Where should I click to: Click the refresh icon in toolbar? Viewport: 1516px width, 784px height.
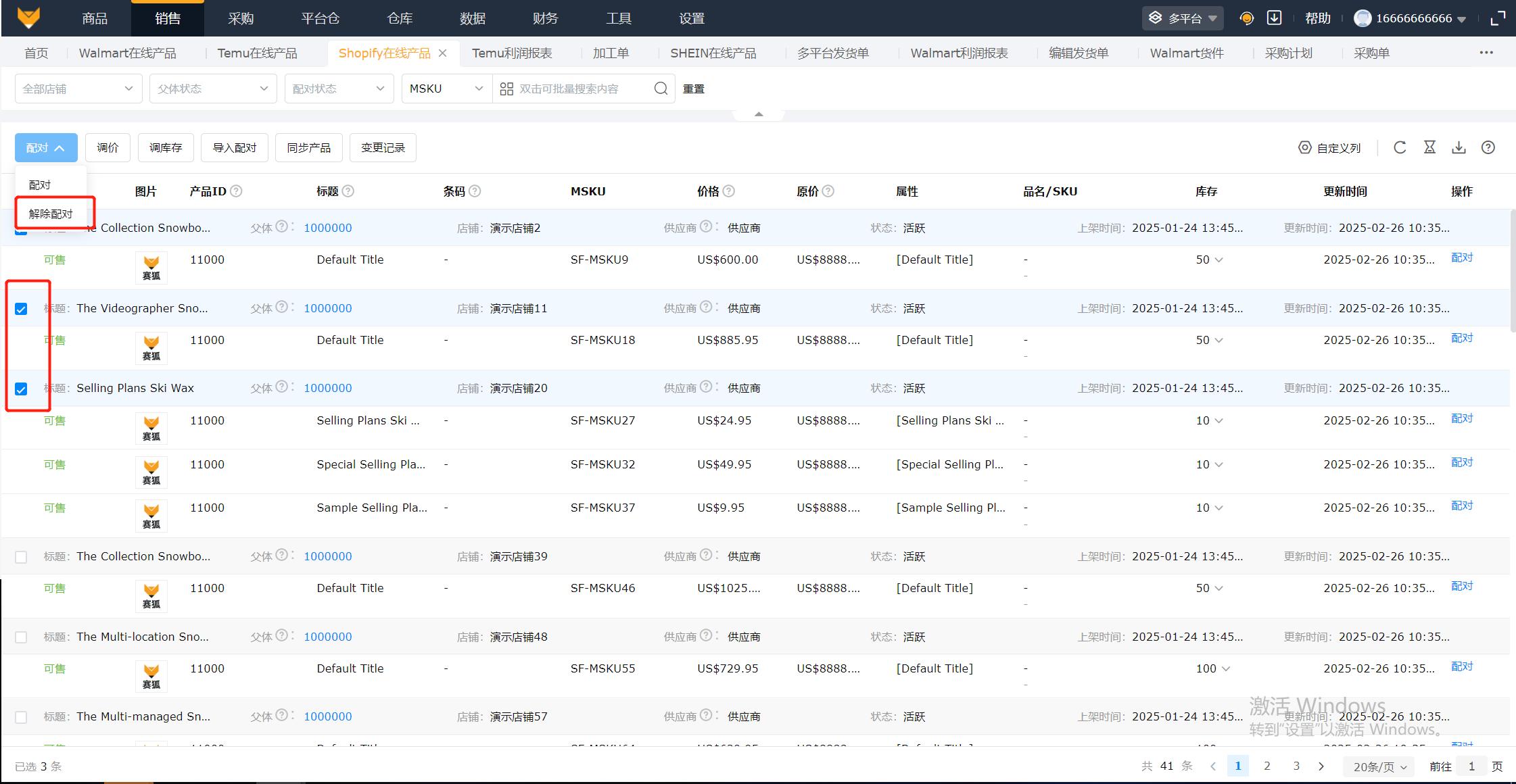(1400, 147)
